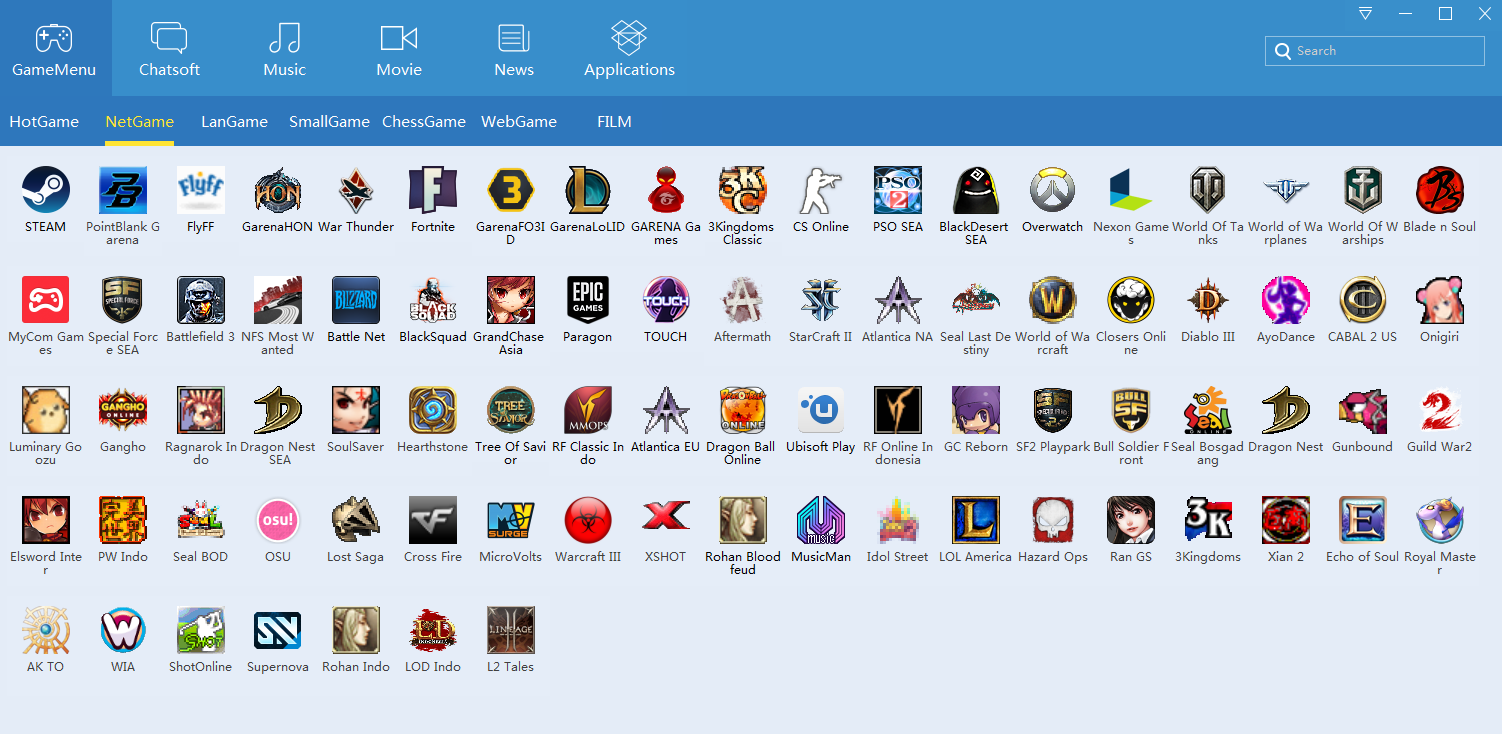This screenshot has height=734, width=1502.
Task: Open Hazard Ops icon
Action: 1053,520
